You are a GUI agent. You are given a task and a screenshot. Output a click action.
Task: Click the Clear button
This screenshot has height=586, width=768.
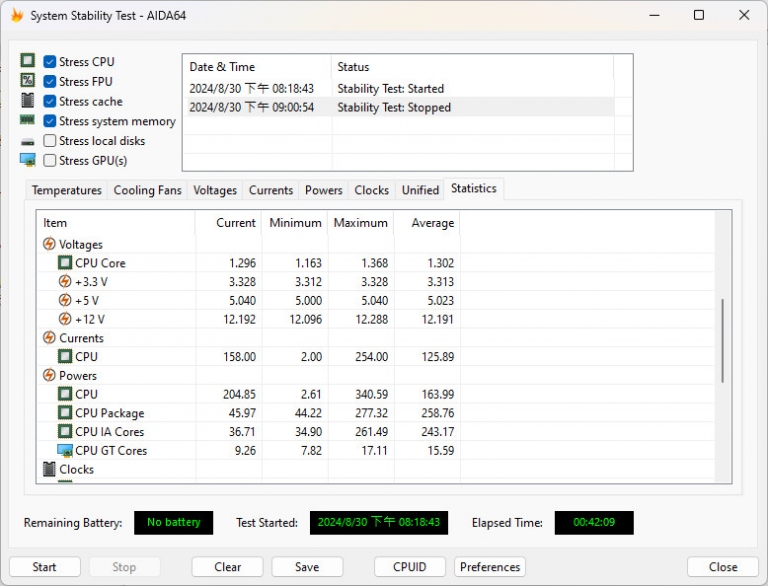pos(227,567)
